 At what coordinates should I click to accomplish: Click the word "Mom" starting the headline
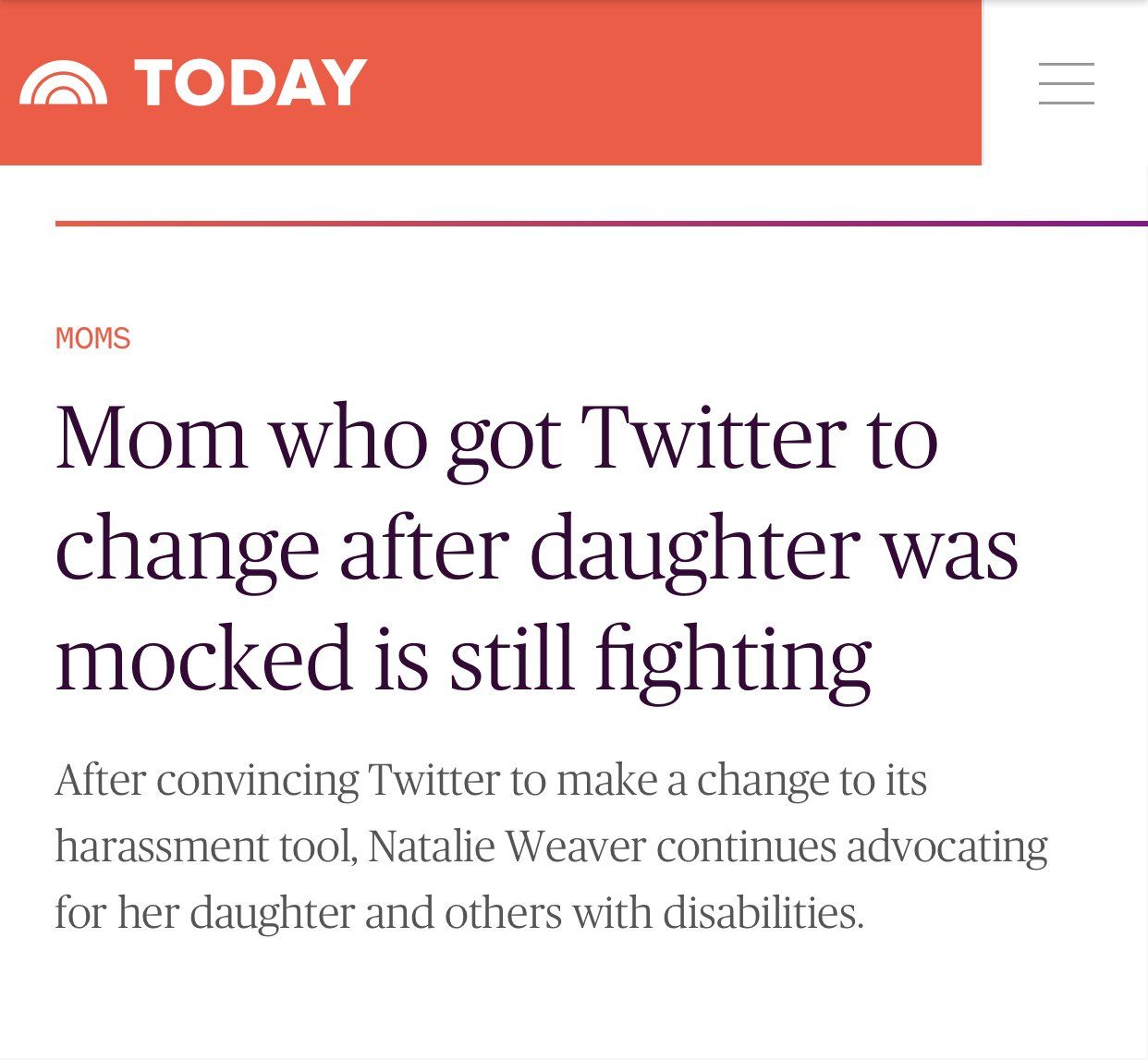(151, 437)
